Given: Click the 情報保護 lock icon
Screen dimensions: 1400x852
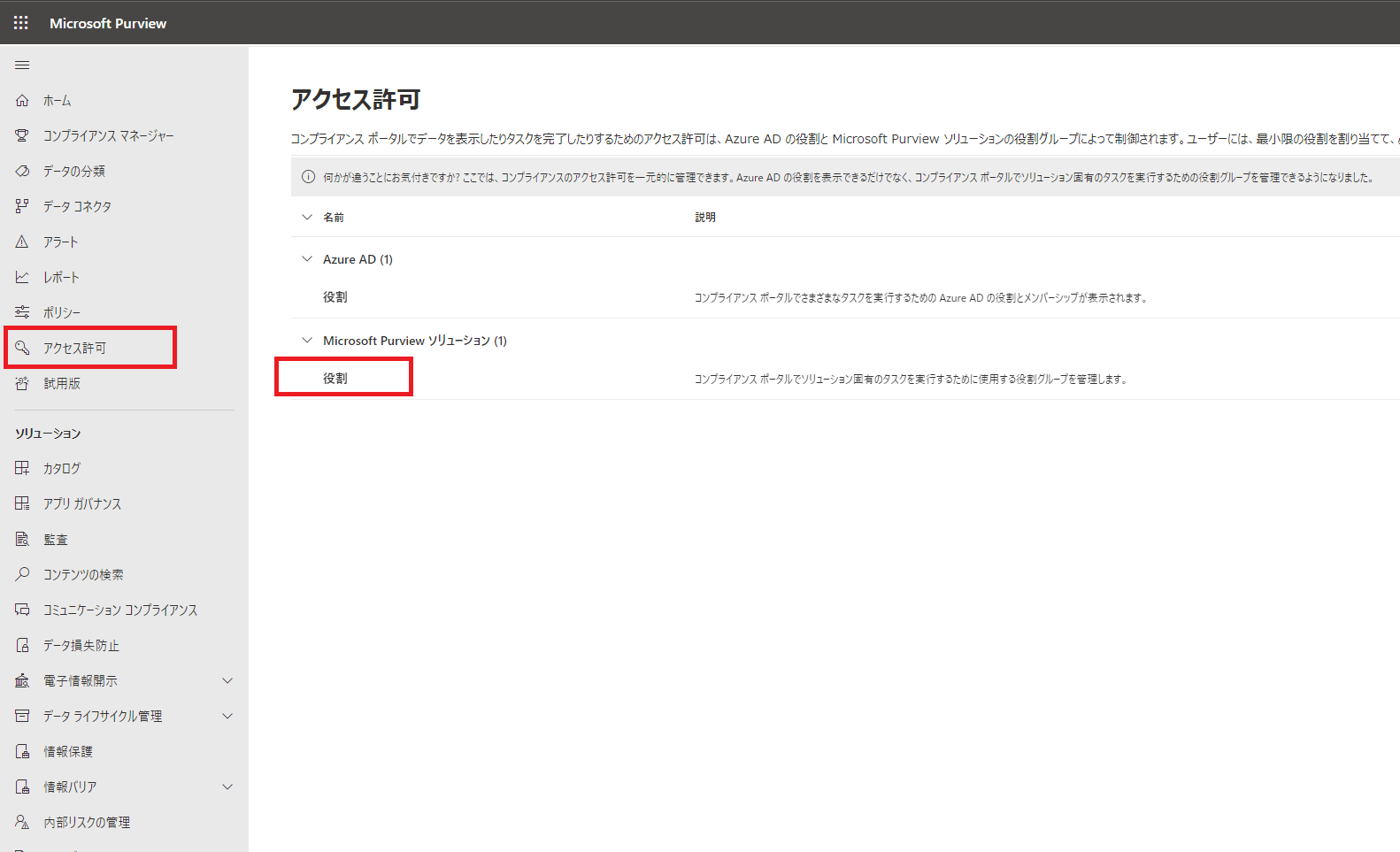Looking at the screenshot, I should [22, 752].
